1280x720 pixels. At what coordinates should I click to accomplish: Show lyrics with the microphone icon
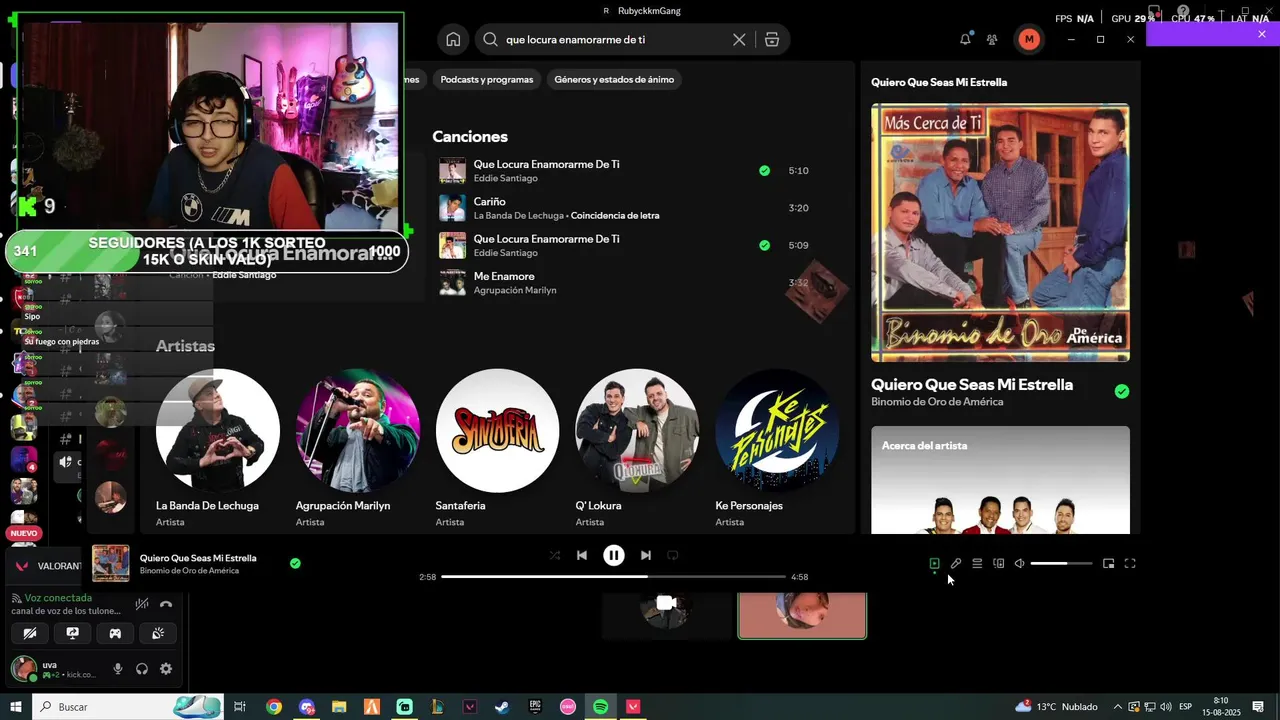pos(956,563)
